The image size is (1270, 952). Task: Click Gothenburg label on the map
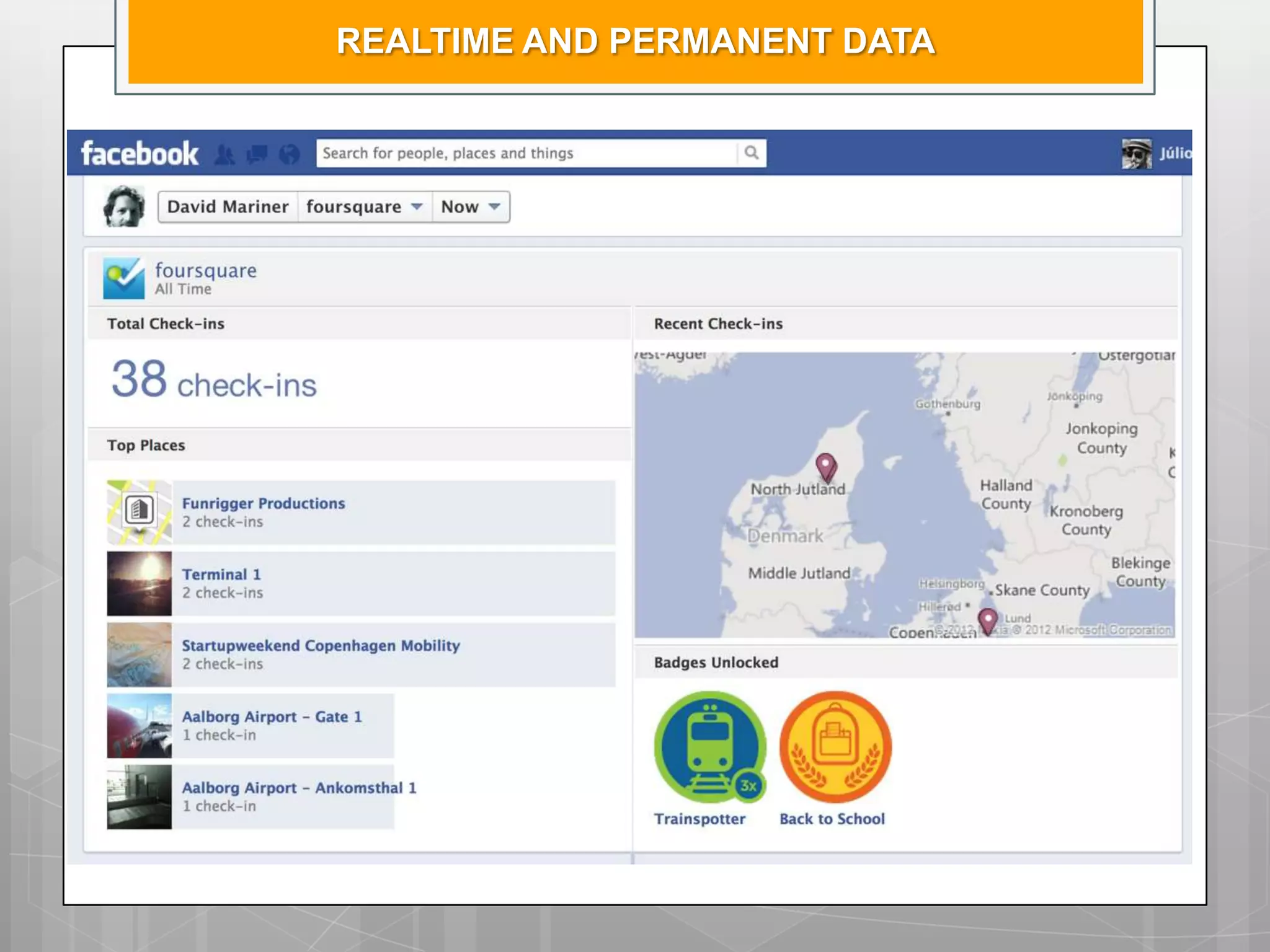(x=948, y=403)
